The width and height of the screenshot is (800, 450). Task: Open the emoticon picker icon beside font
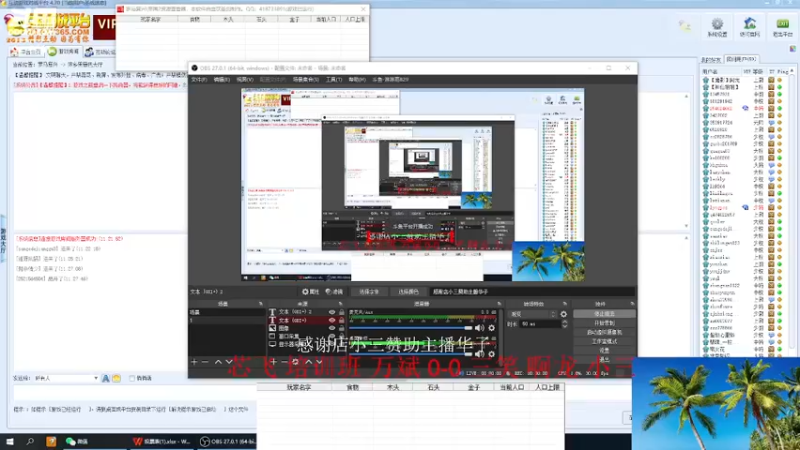(116, 379)
